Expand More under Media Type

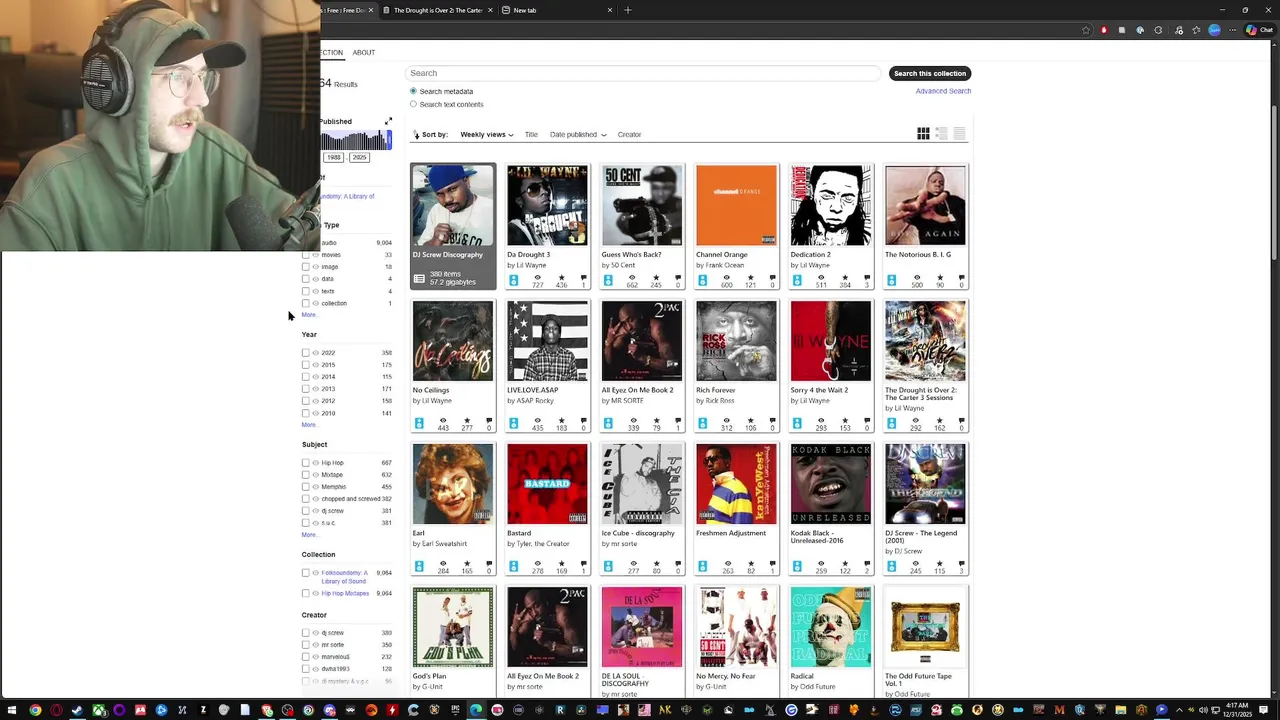309,315
